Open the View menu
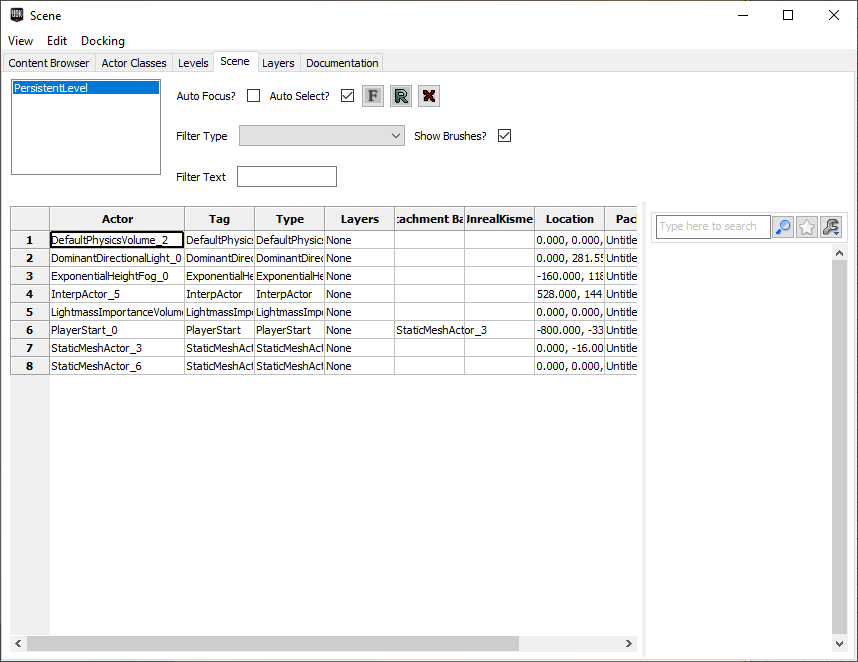858x662 pixels. point(20,41)
